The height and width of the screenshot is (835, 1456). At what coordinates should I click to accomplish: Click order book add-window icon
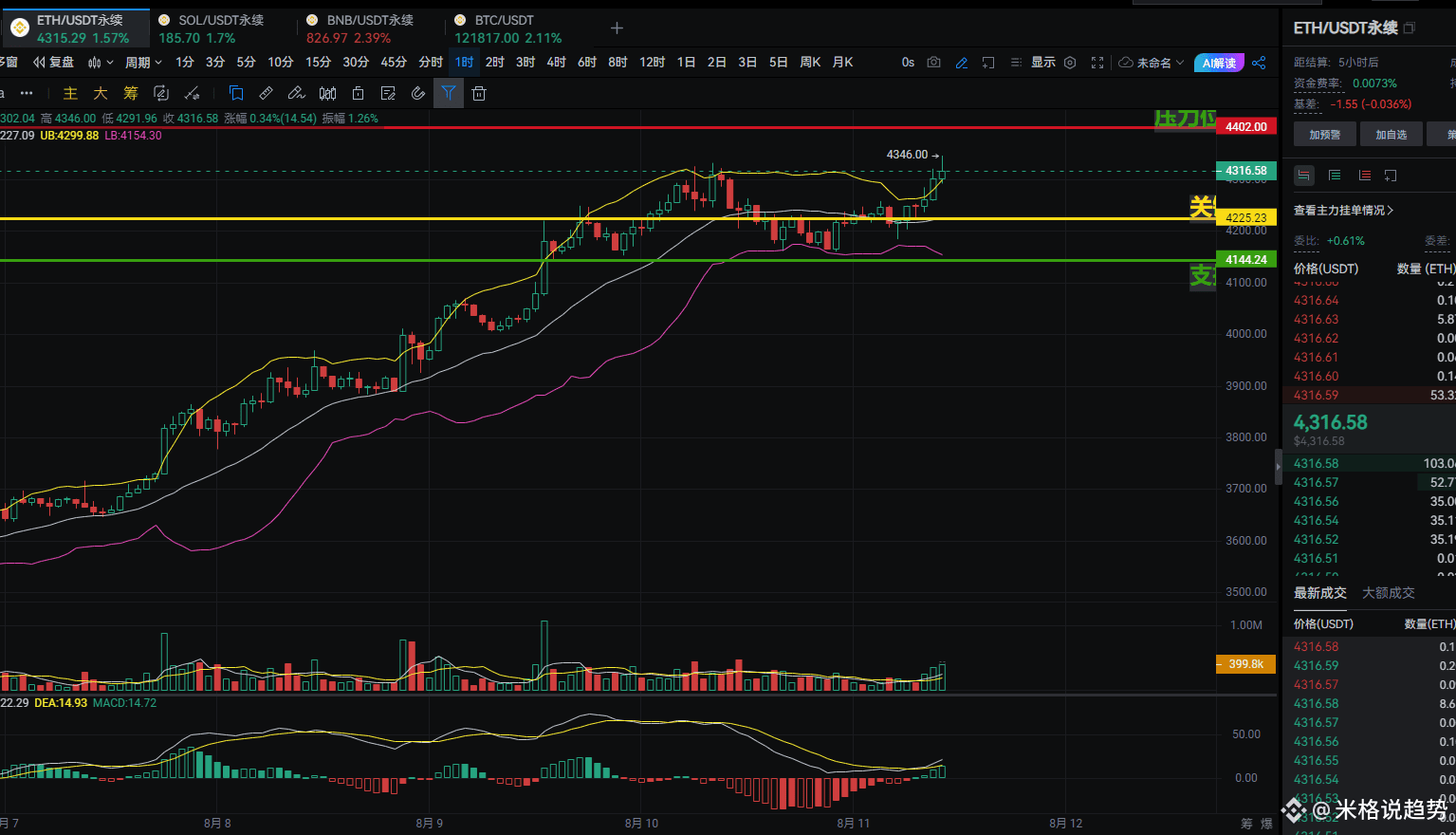click(x=1391, y=175)
